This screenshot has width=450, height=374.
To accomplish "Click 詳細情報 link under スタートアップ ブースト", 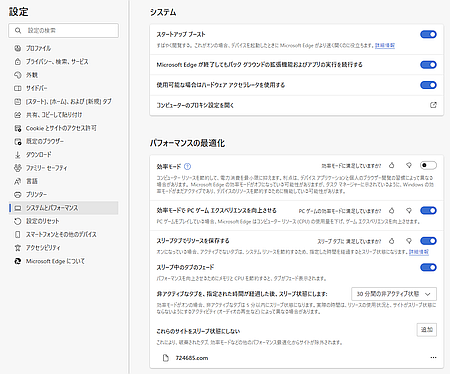I will (385, 45).
